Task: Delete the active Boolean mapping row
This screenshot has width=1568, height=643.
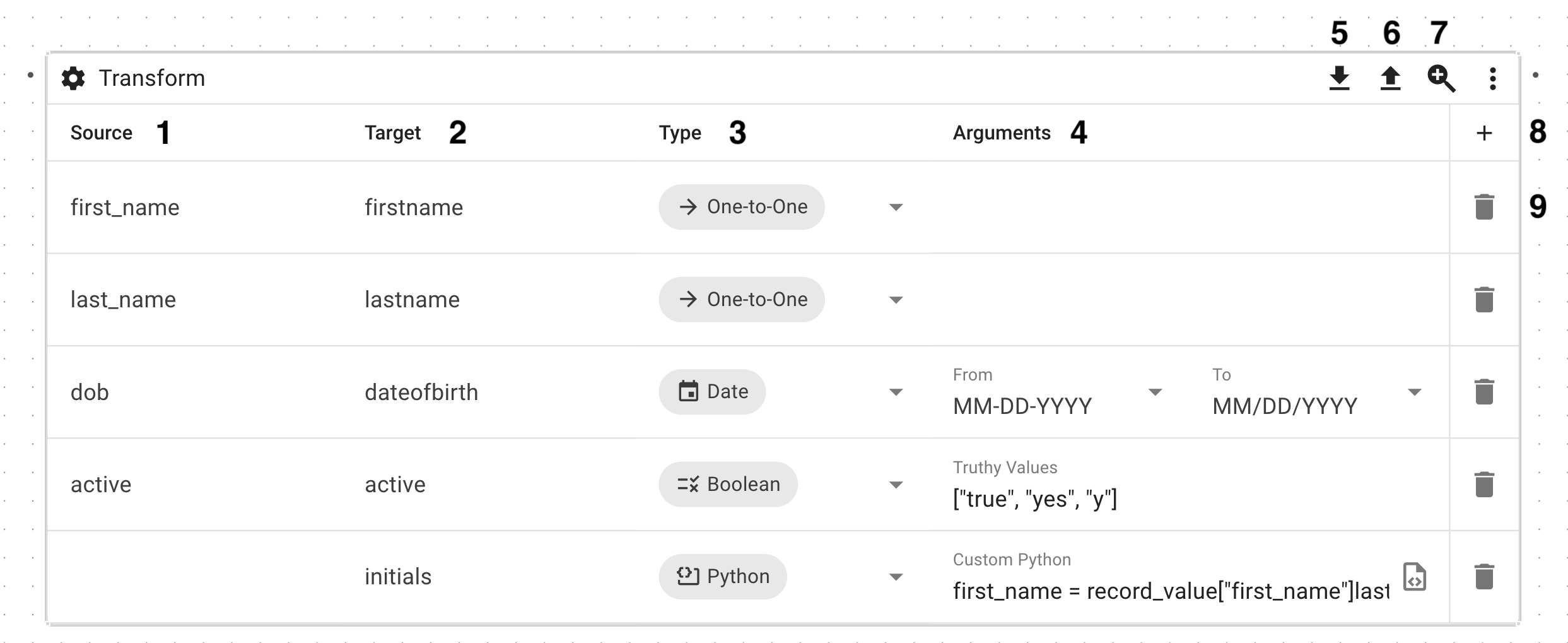Action: pos(1484,485)
